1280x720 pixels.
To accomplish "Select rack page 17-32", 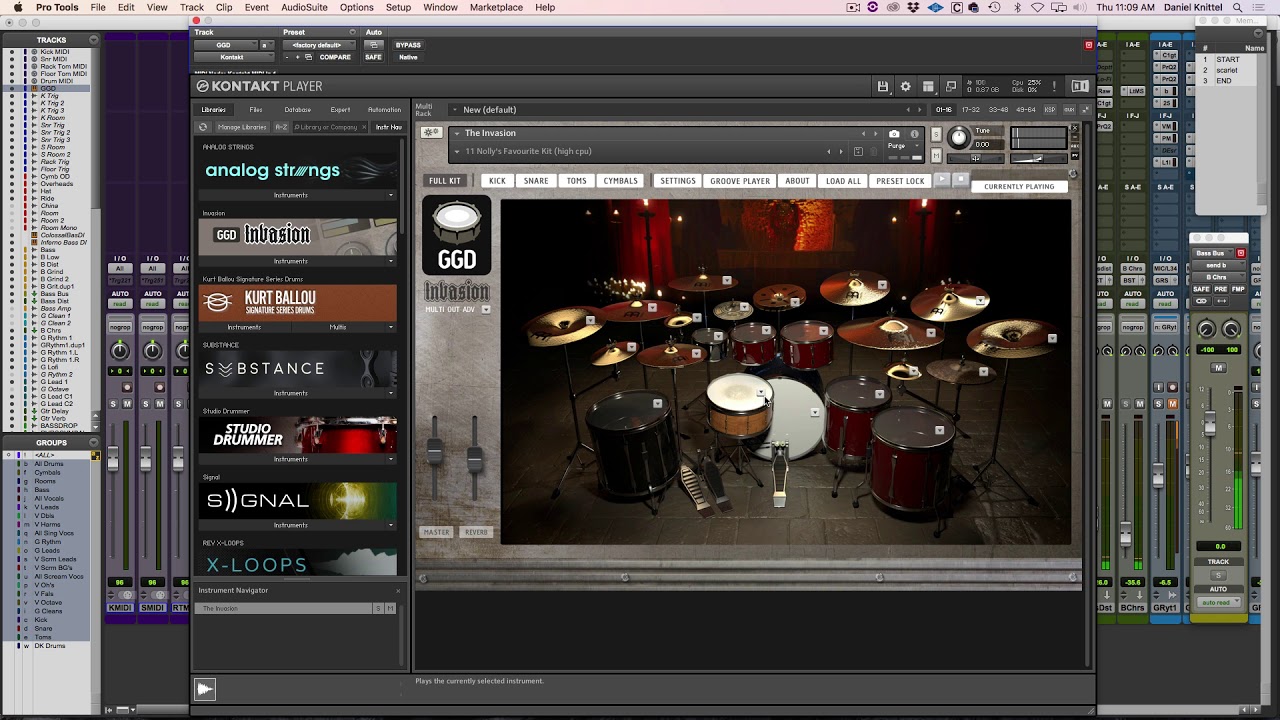I will [971, 109].
